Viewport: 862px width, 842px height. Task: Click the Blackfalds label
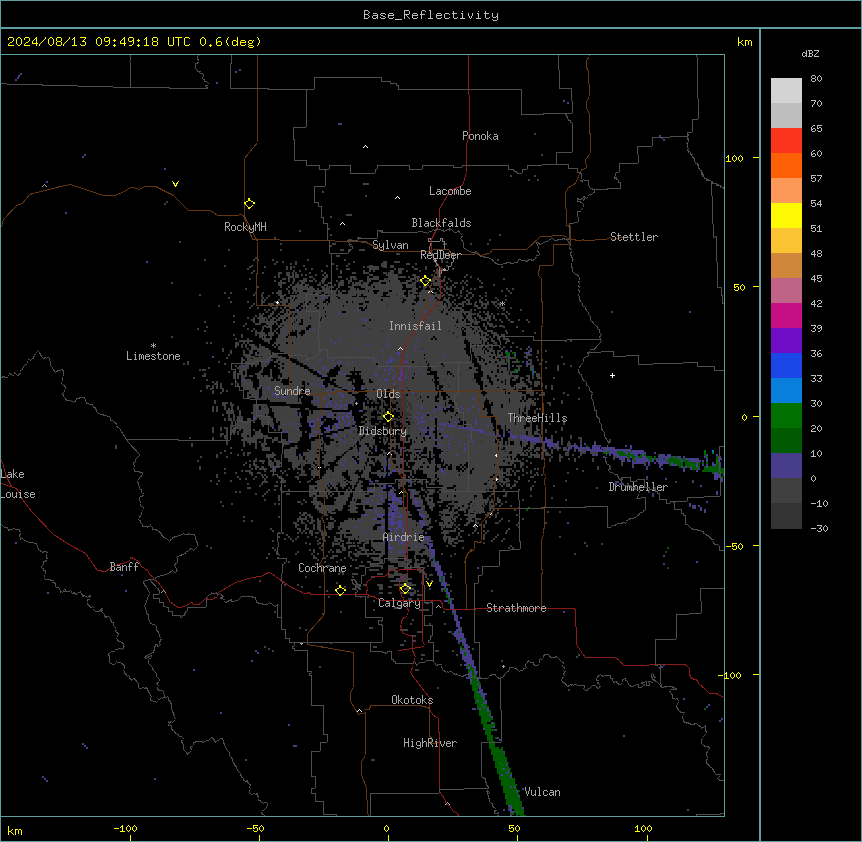(x=441, y=223)
